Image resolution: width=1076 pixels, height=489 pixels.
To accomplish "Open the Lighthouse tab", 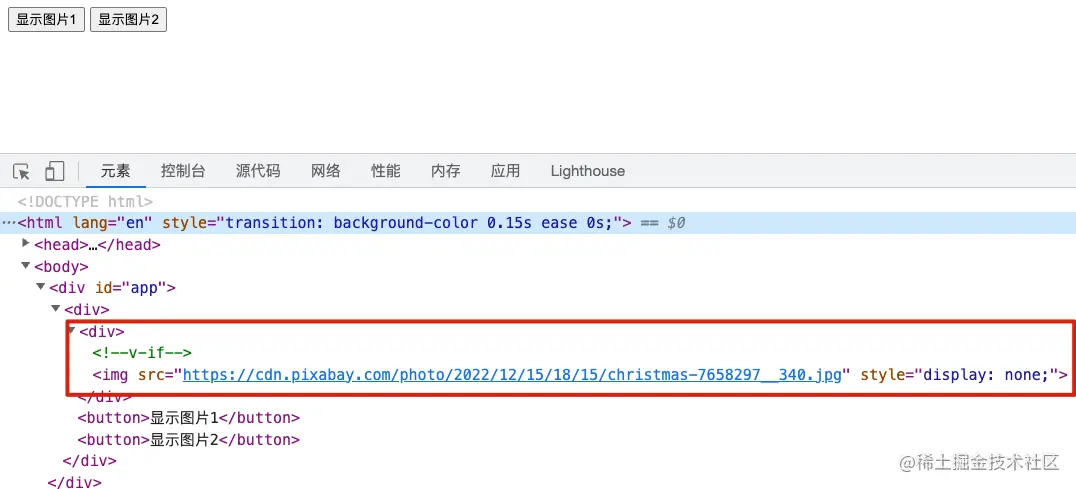I will click(587, 171).
